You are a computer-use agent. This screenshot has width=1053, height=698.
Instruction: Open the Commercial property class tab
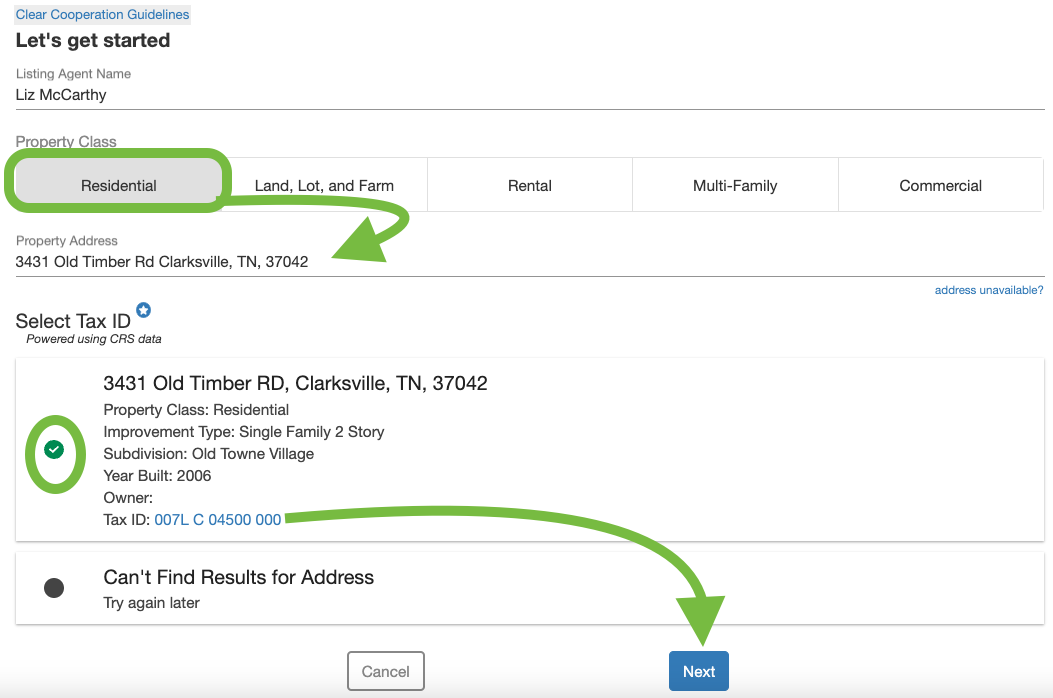939,185
